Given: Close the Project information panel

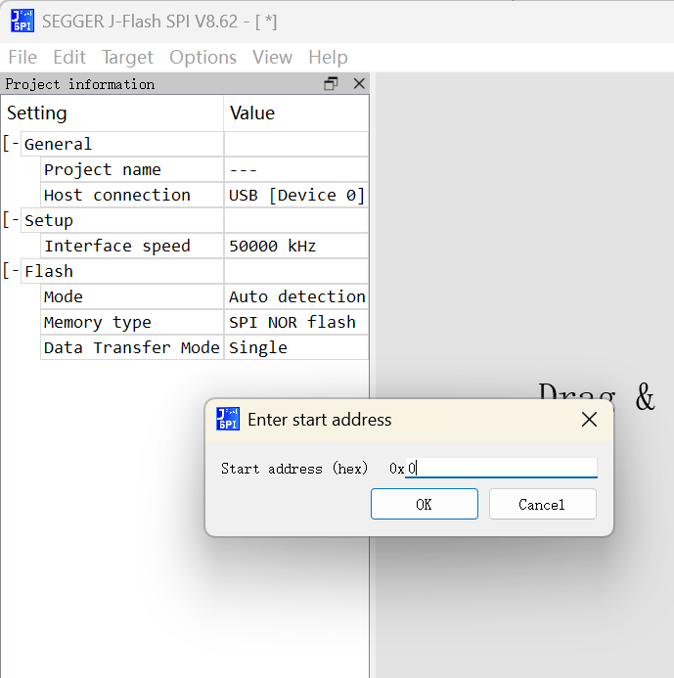Looking at the screenshot, I should click(x=359, y=84).
